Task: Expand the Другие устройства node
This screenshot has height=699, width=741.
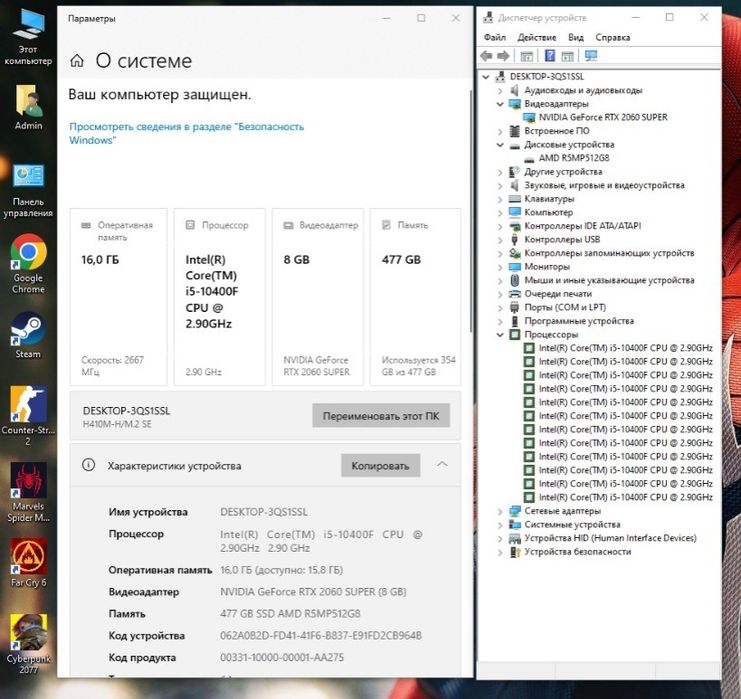Action: point(500,172)
